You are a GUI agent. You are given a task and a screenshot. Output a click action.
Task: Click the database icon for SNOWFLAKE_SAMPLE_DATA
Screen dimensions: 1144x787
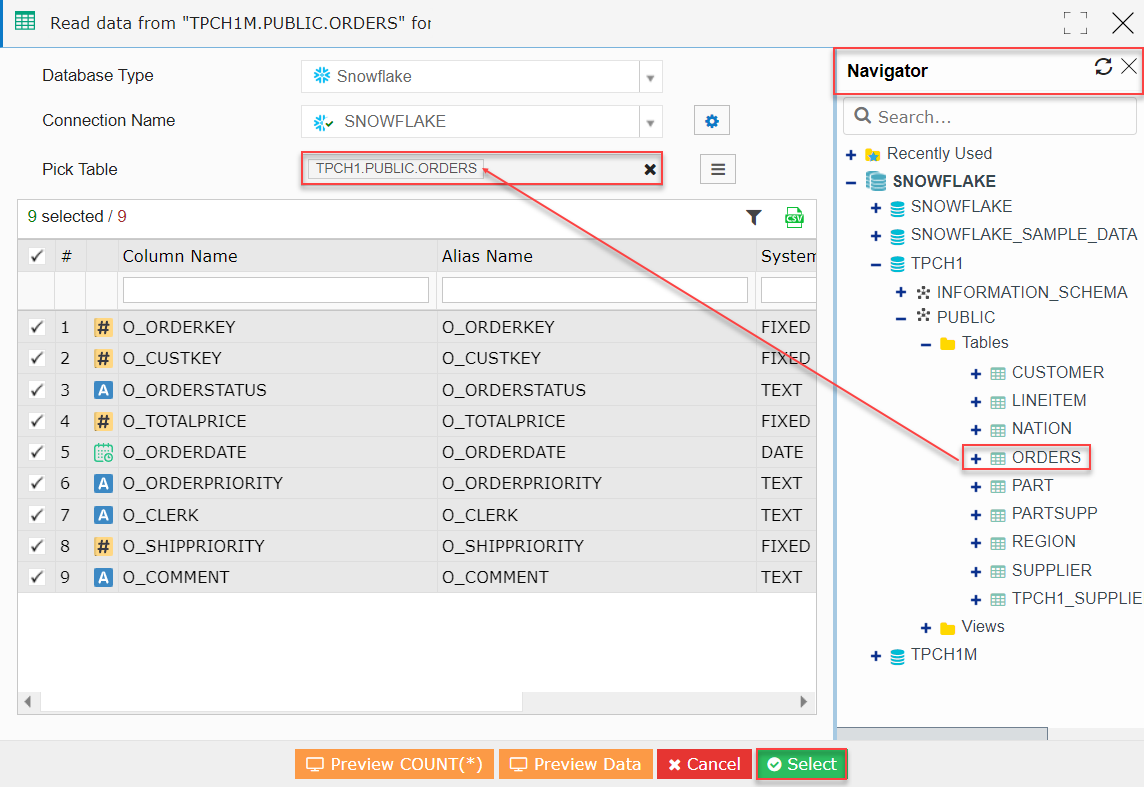(897, 236)
